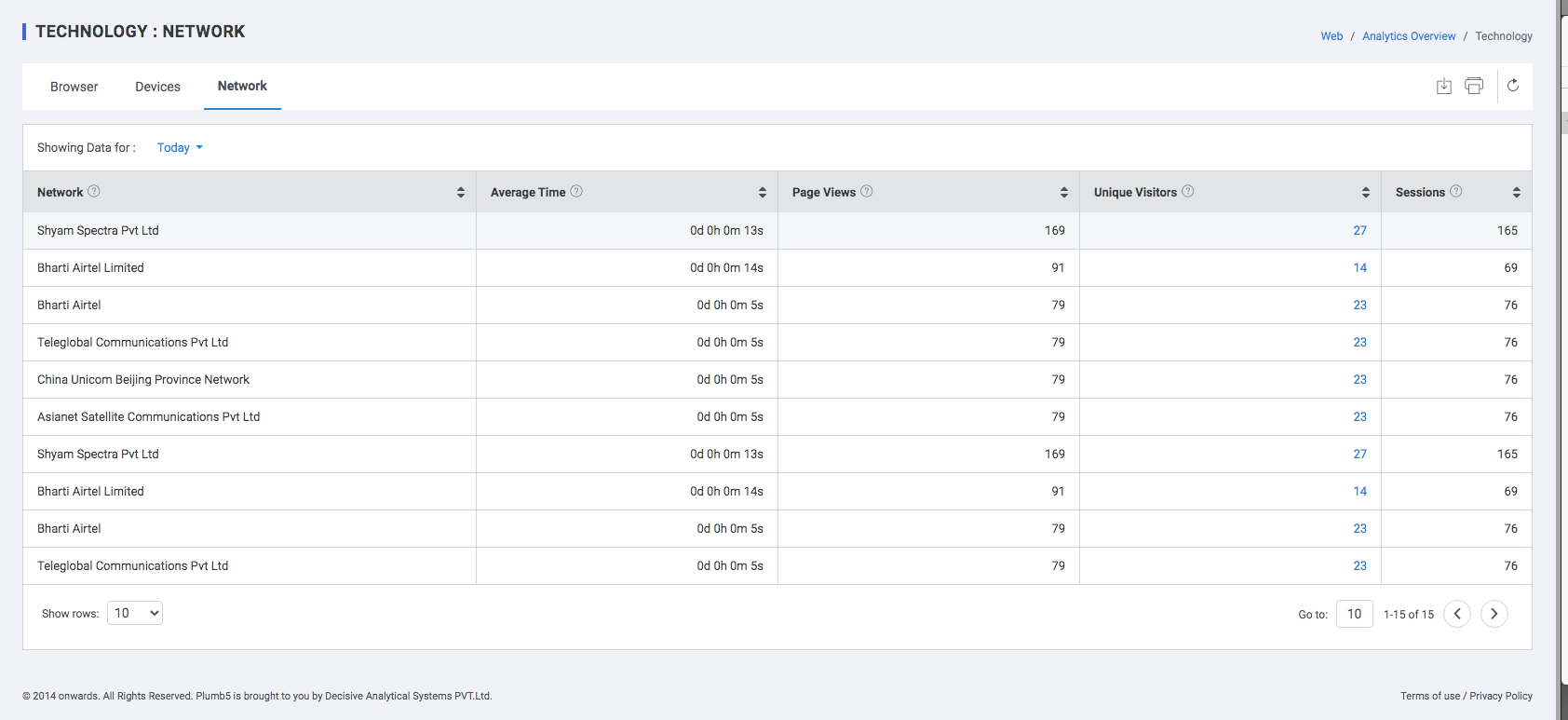Viewport: 1568px width, 720px height.
Task: Click help icon next to Unique Visitors
Action: (x=1188, y=191)
